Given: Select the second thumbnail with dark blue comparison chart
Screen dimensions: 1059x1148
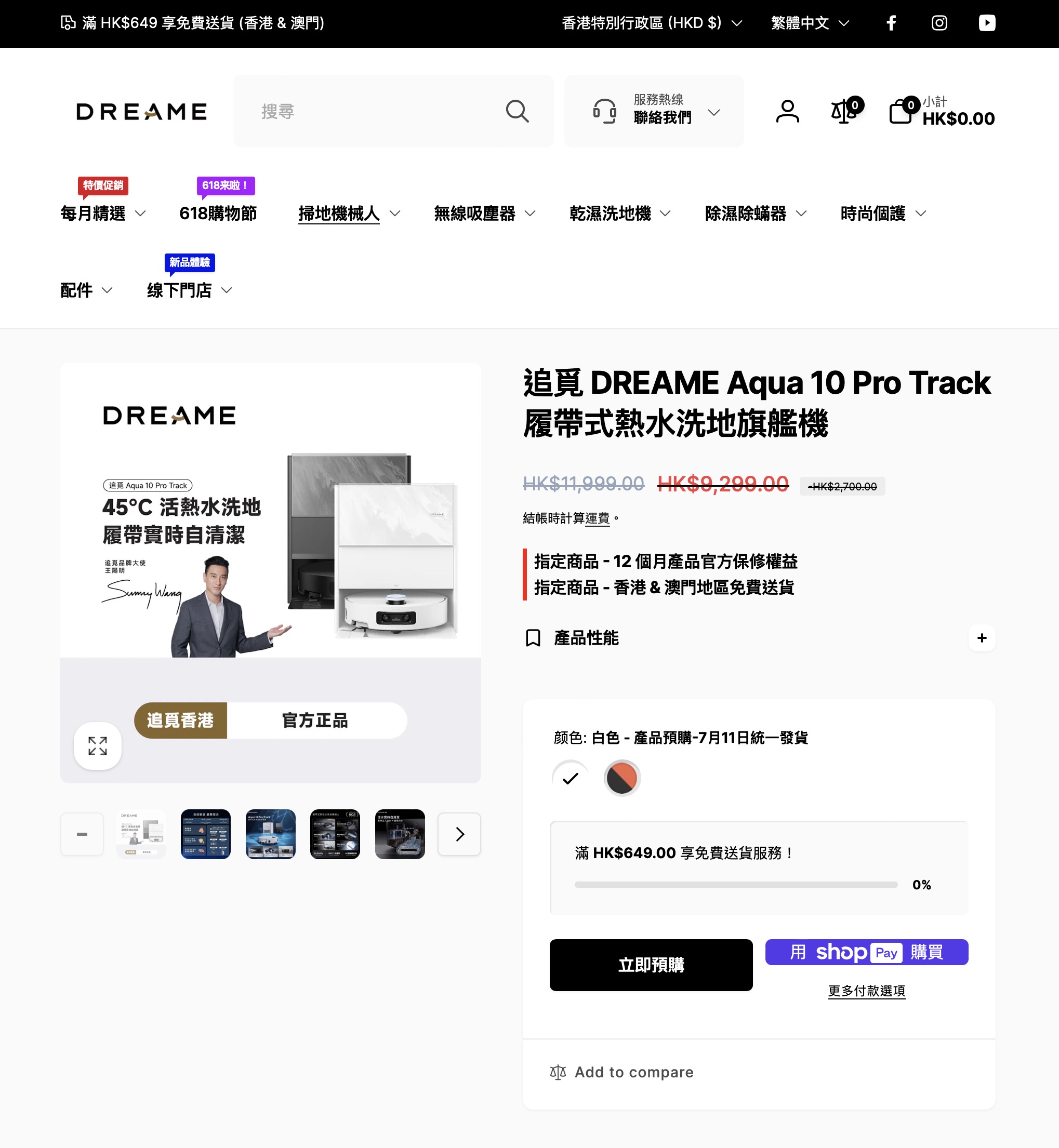Looking at the screenshot, I should coord(206,834).
